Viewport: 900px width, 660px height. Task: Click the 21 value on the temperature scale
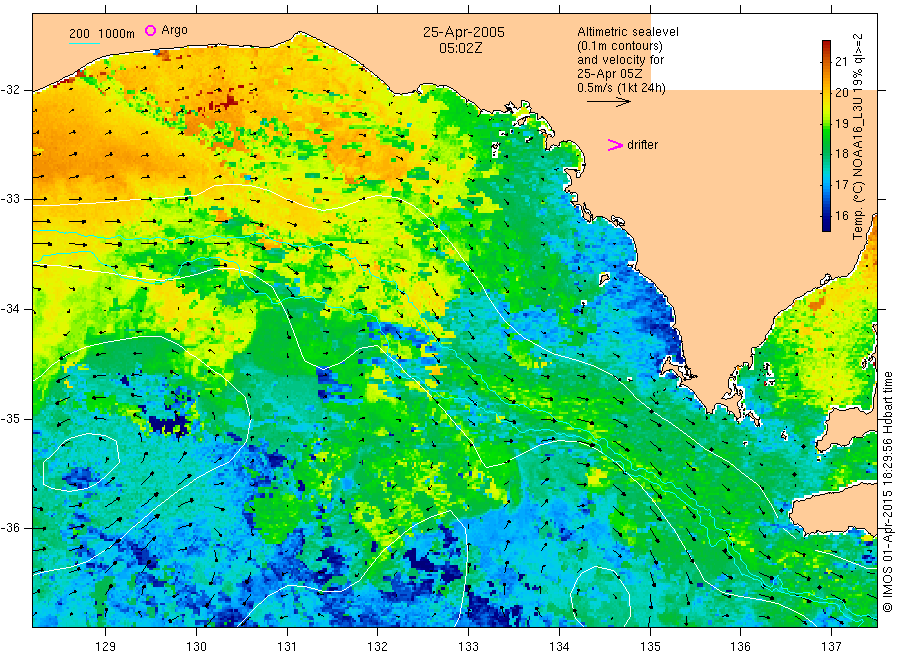pos(841,62)
